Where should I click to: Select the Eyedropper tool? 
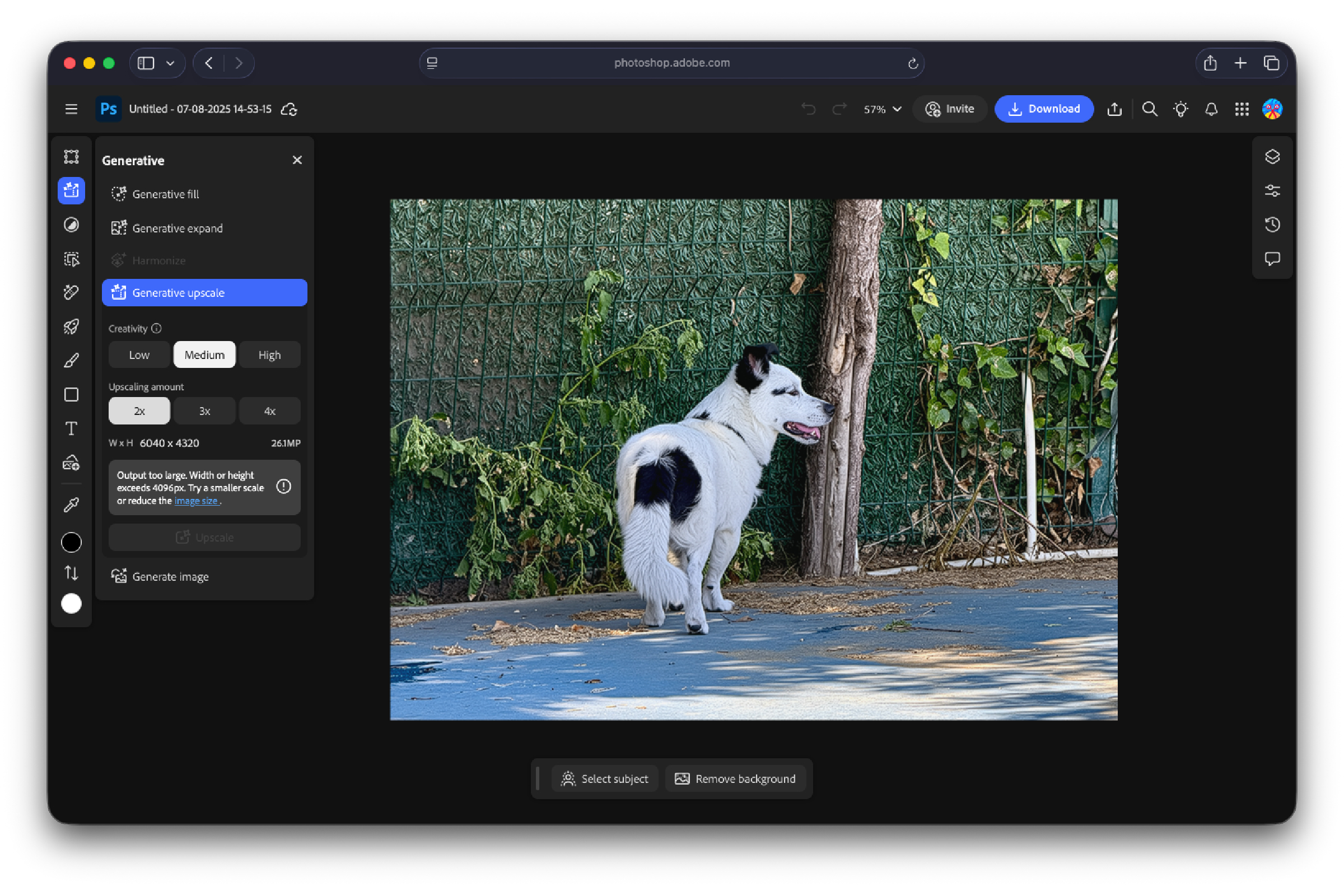pos(71,503)
